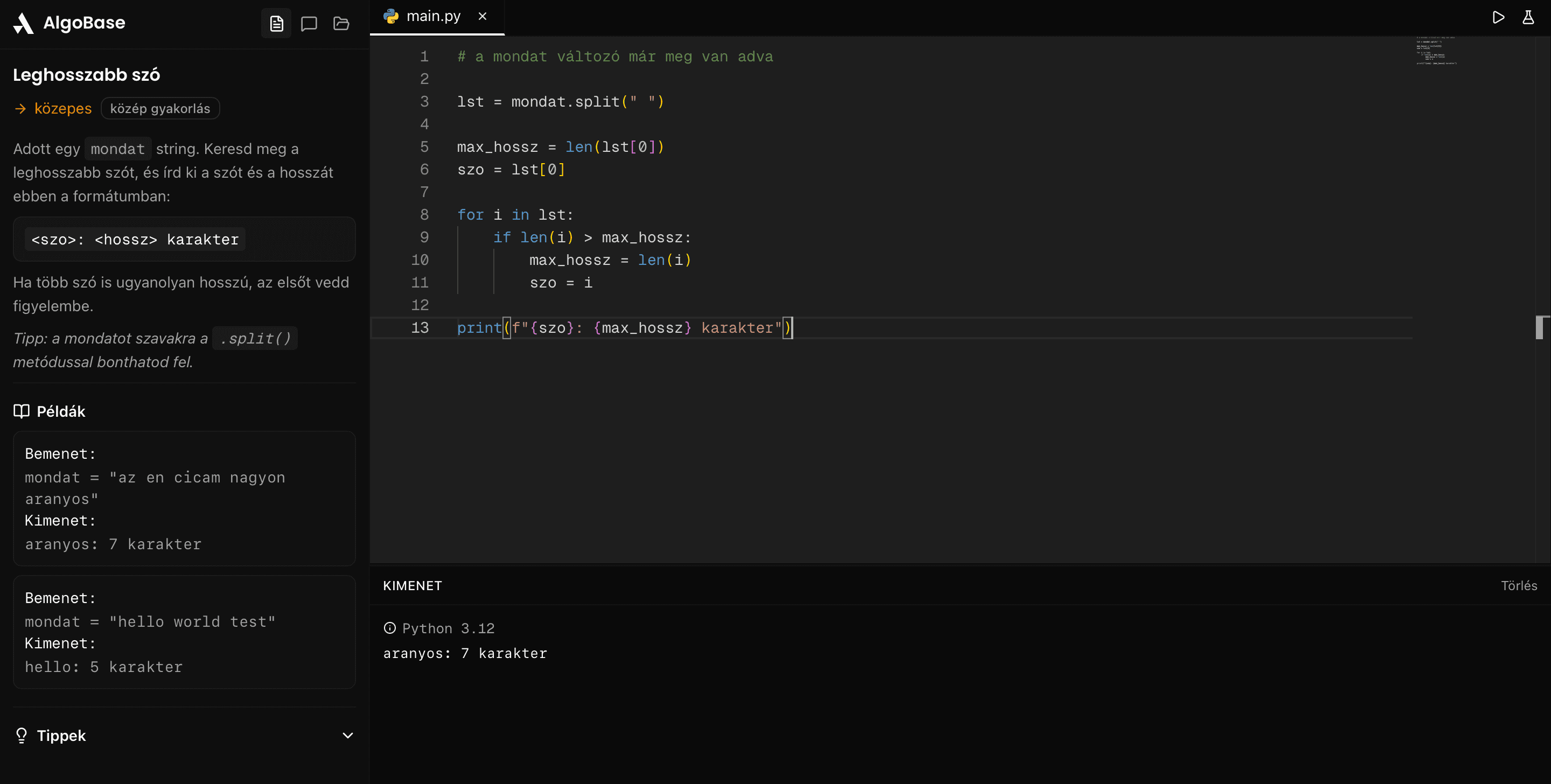The height and width of the screenshot is (784, 1551).
Task: Open the chat panel icon
Action: point(309,24)
